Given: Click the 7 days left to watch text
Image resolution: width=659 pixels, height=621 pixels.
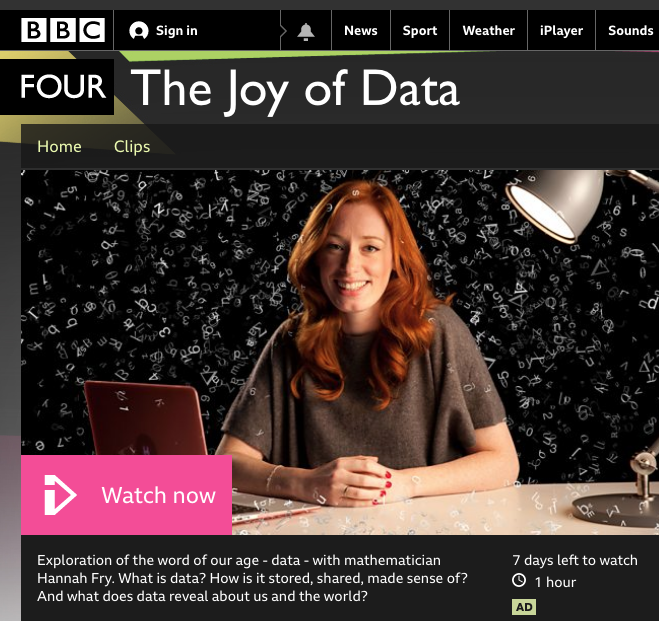Looking at the screenshot, I should [575, 560].
